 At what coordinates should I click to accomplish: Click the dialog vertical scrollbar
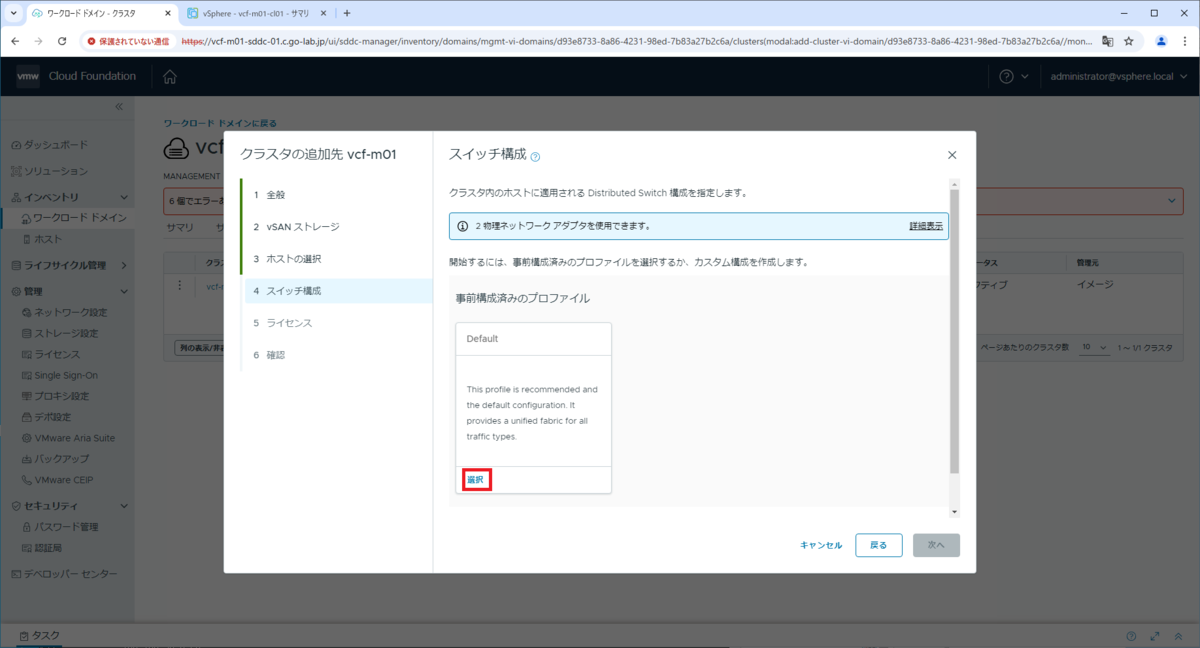point(954,330)
